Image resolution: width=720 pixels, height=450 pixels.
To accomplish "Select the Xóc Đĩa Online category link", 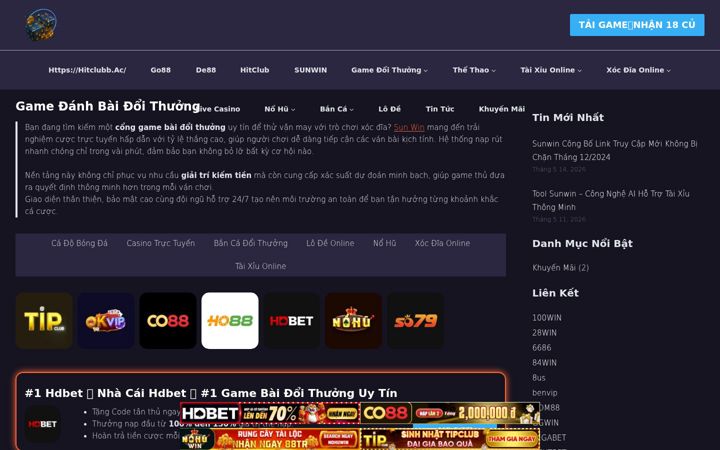I will (x=442, y=243).
